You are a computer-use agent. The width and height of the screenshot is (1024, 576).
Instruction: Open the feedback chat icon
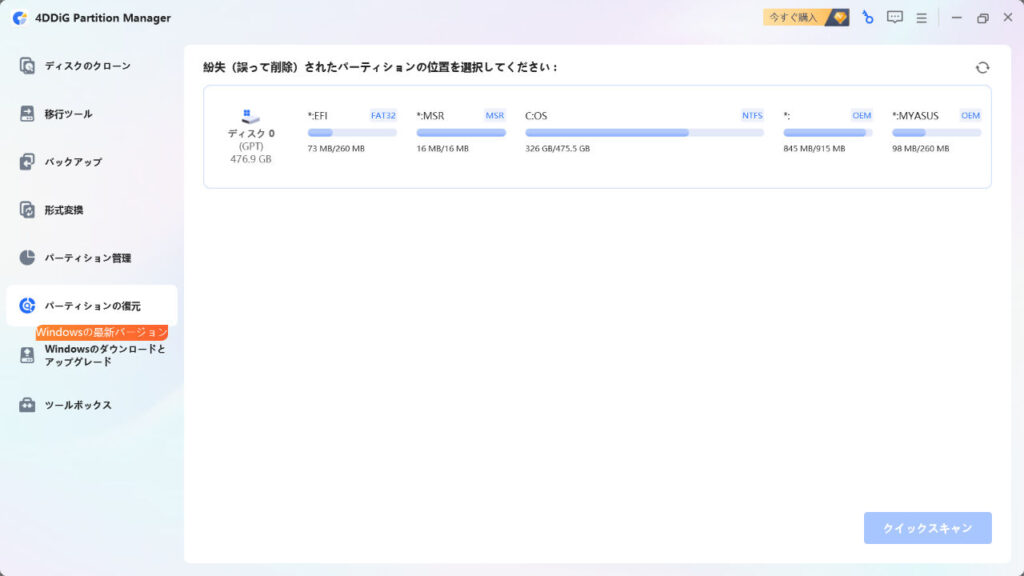point(893,17)
